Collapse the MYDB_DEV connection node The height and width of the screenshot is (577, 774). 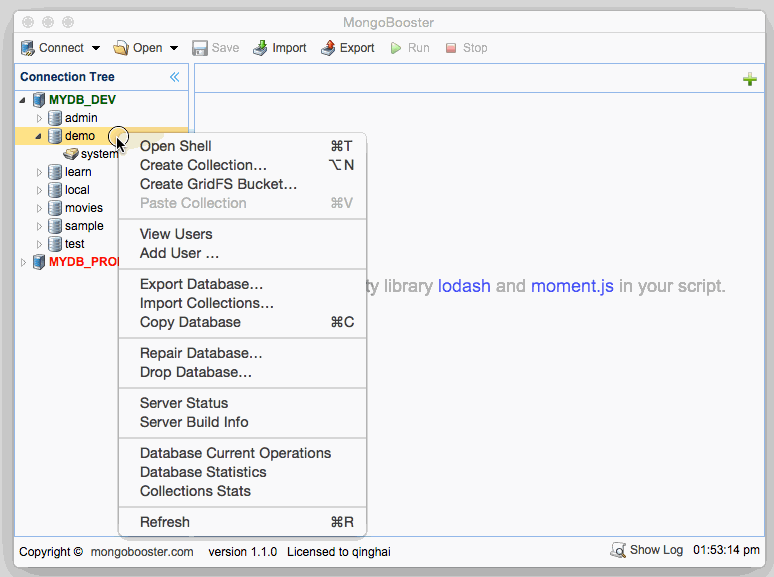[x=23, y=100]
